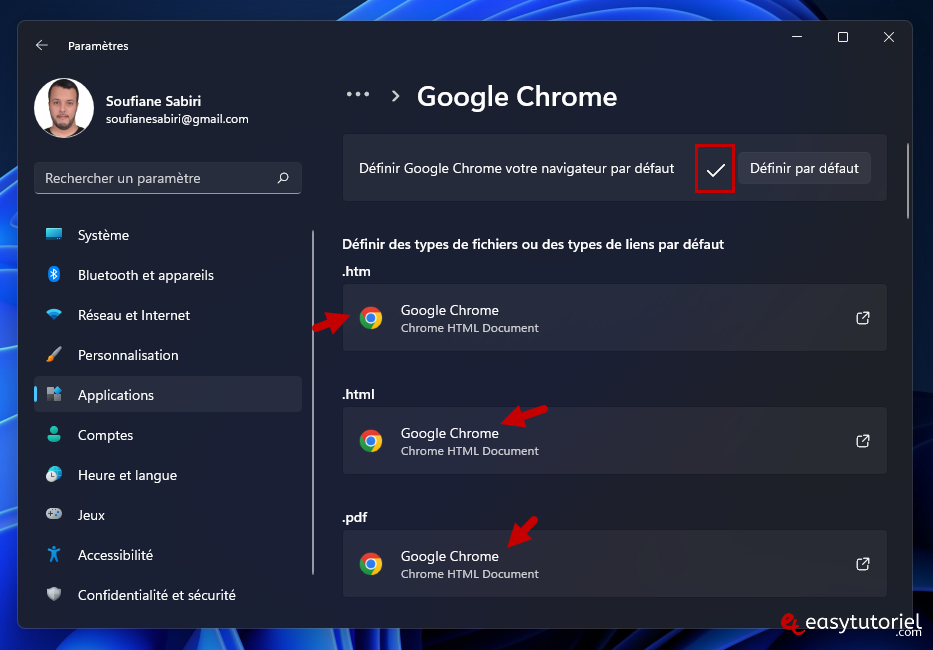Click the Applications sidebar icon
The width and height of the screenshot is (933, 650).
pos(54,394)
